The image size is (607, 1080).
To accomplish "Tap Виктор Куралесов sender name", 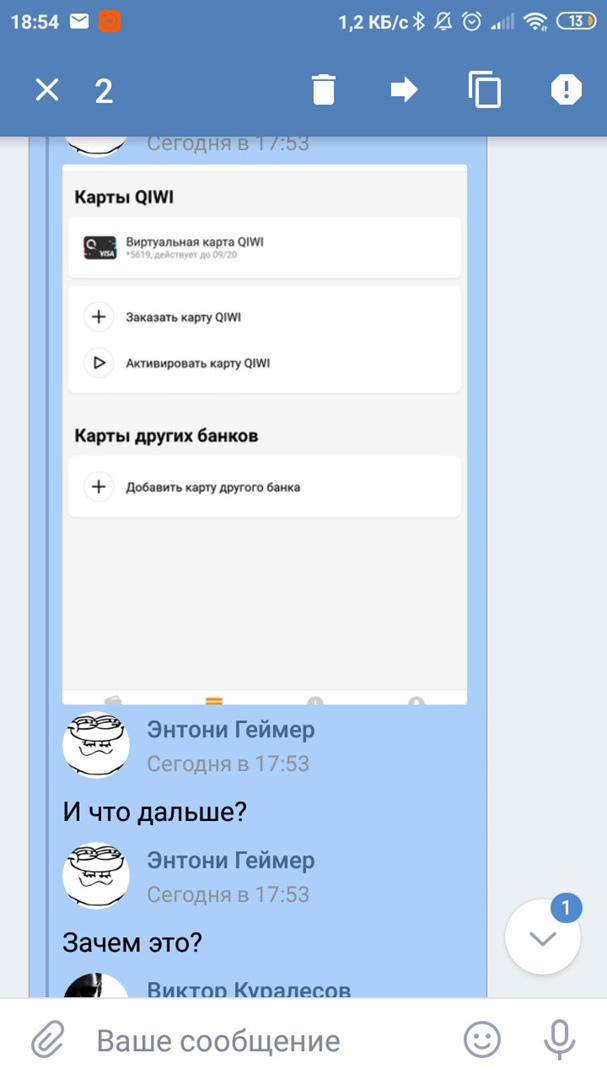I will [x=249, y=989].
